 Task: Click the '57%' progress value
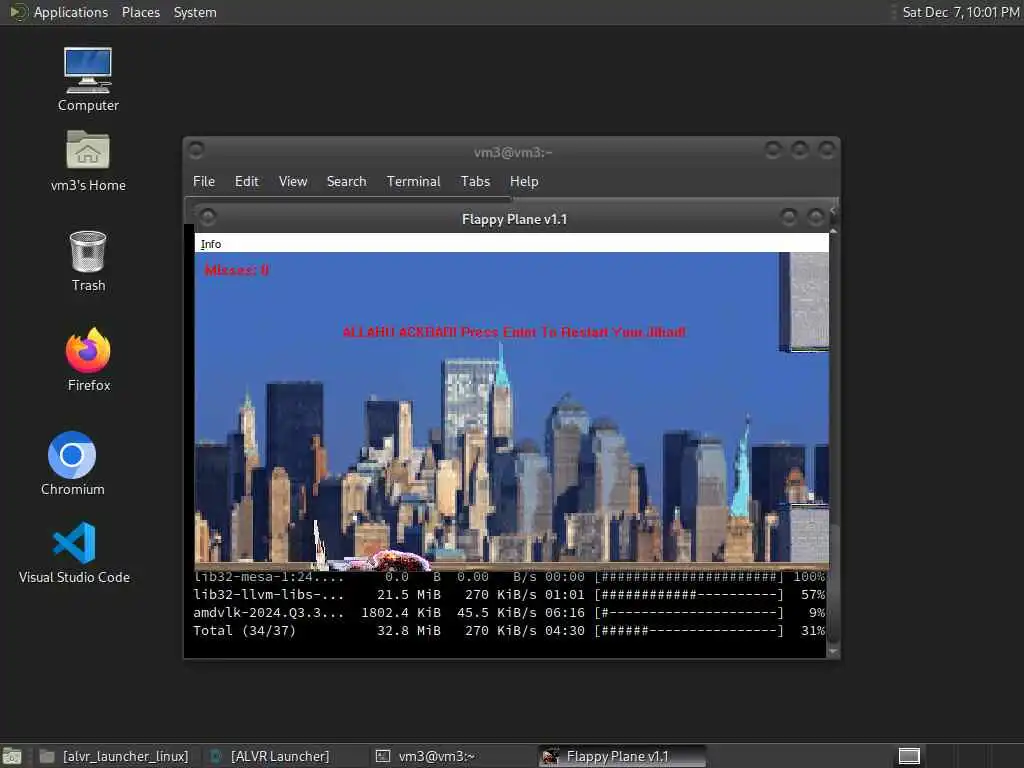813,594
